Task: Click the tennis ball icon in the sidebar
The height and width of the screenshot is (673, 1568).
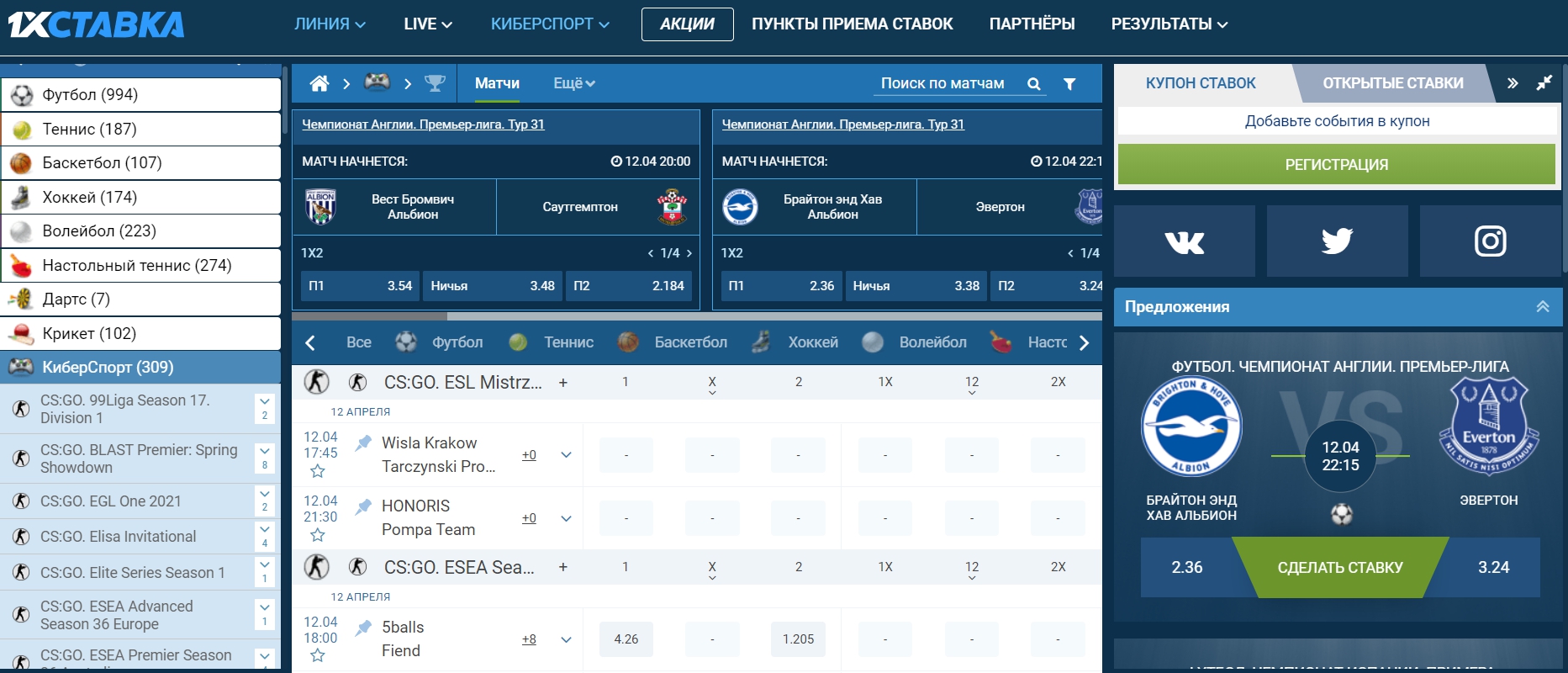Action: pos(22,130)
